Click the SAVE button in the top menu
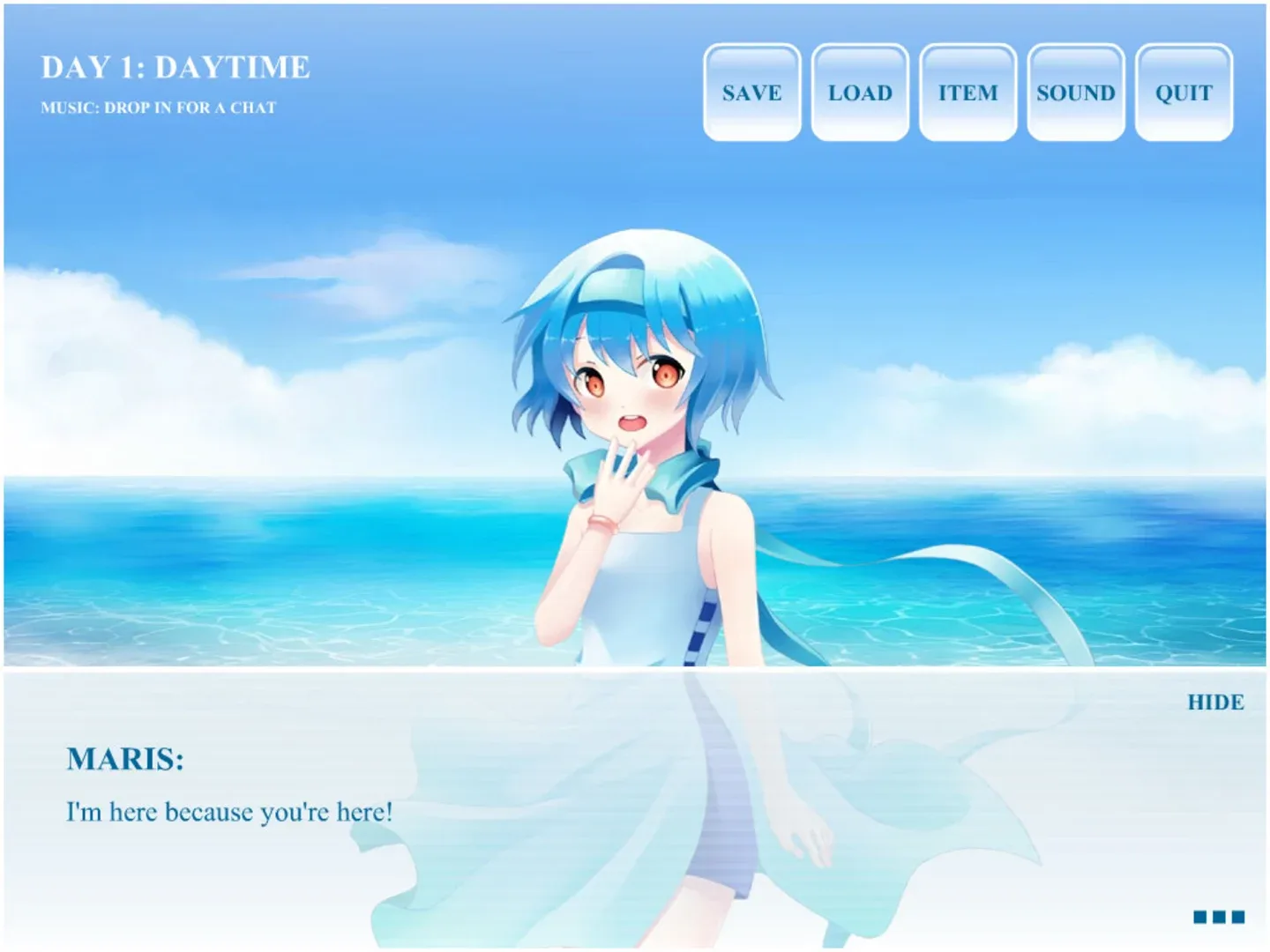This screenshot has width=1270, height=952. [751, 92]
